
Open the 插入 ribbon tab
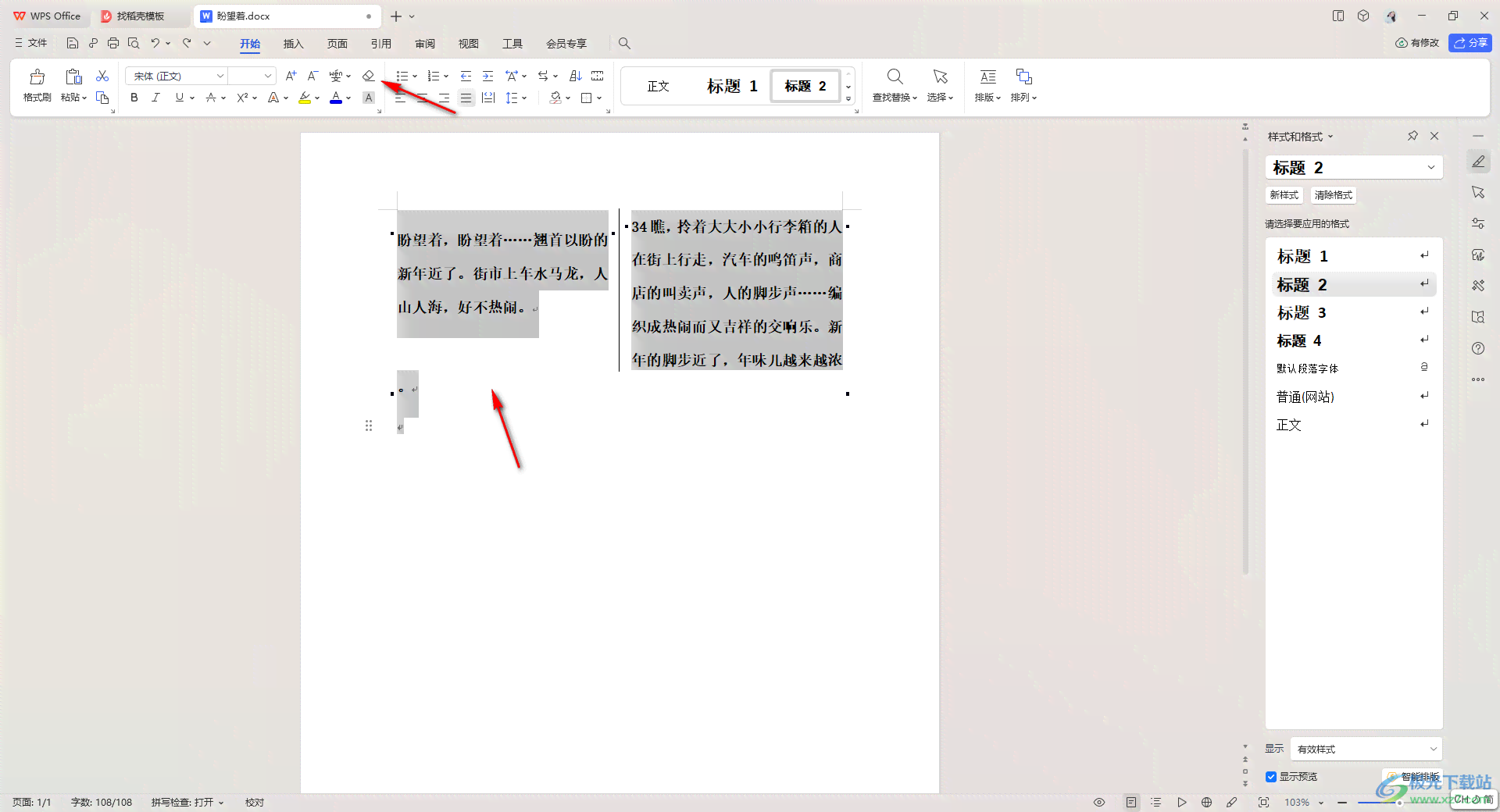(293, 44)
